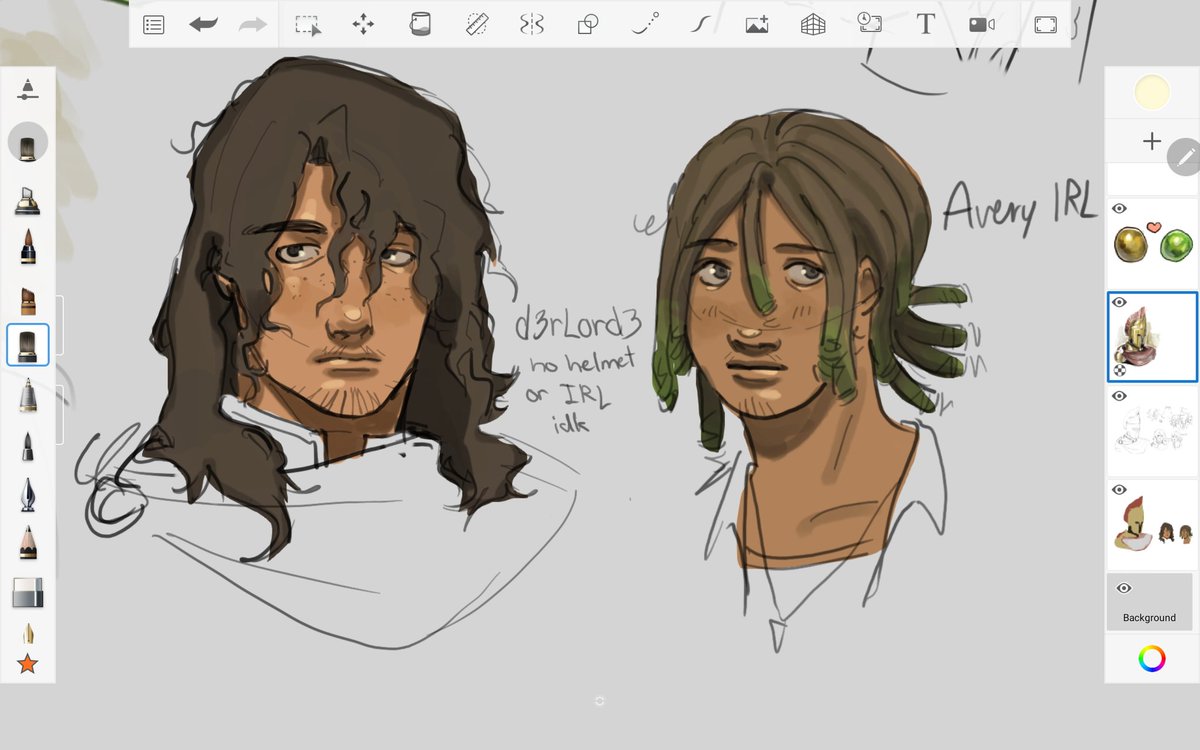Image resolution: width=1200 pixels, height=750 pixels.
Task: Select the hard eraser block
Action: point(28,593)
